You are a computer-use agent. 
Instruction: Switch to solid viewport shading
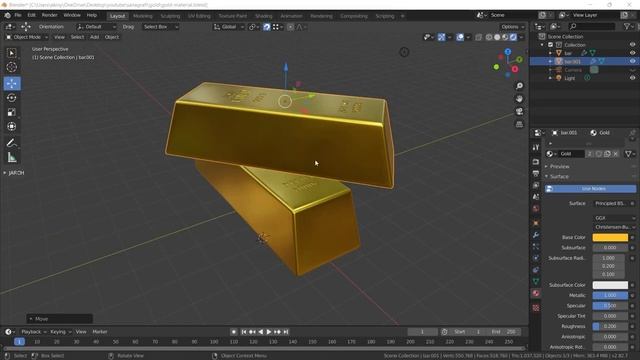(x=497, y=37)
